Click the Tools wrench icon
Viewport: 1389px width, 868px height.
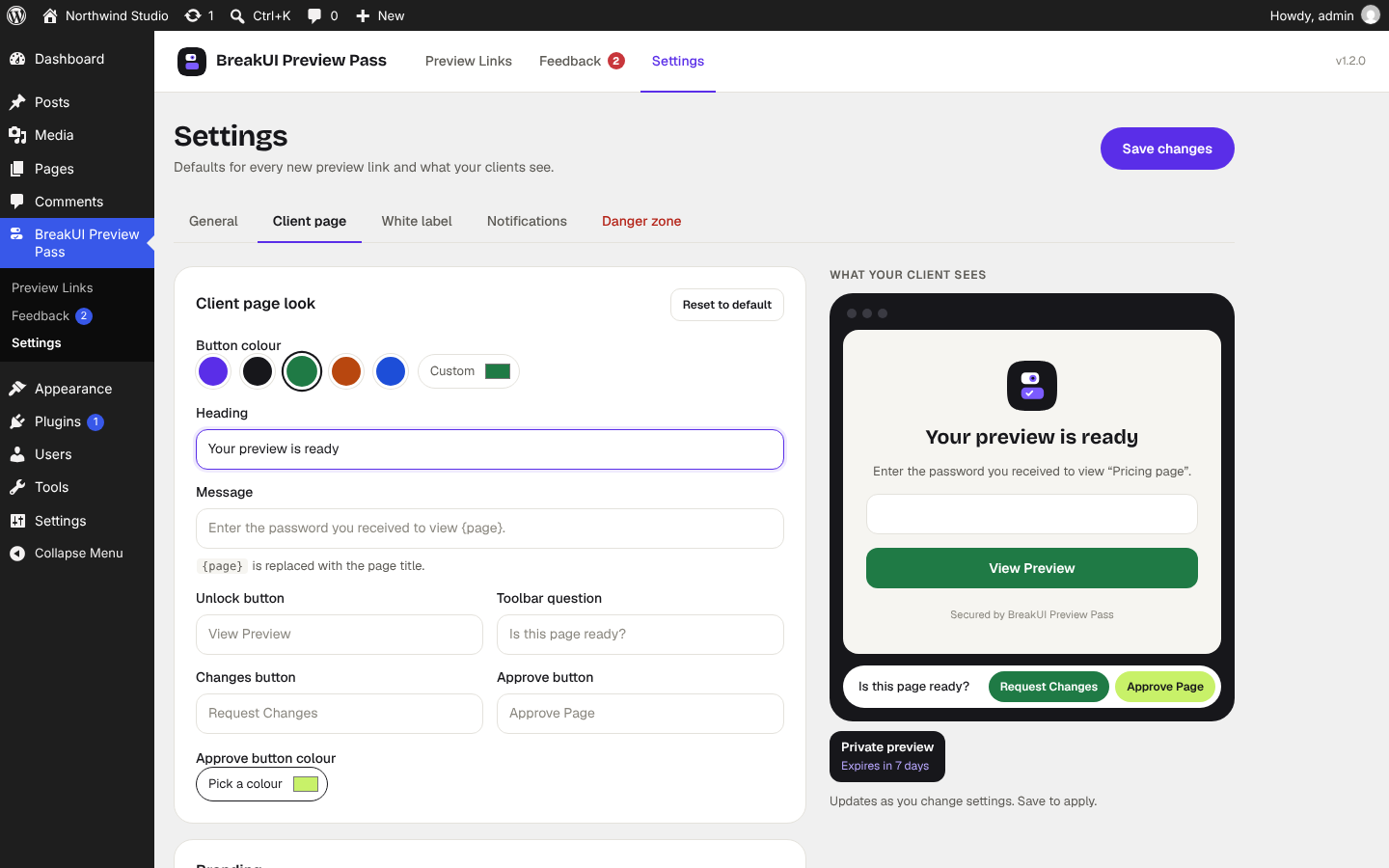[x=17, y=487]
